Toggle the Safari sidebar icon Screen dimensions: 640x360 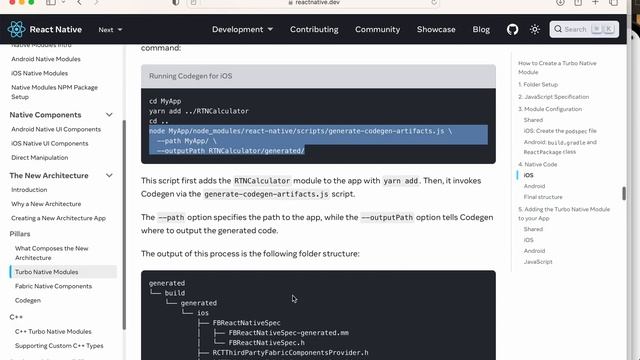tap(51, 2)
